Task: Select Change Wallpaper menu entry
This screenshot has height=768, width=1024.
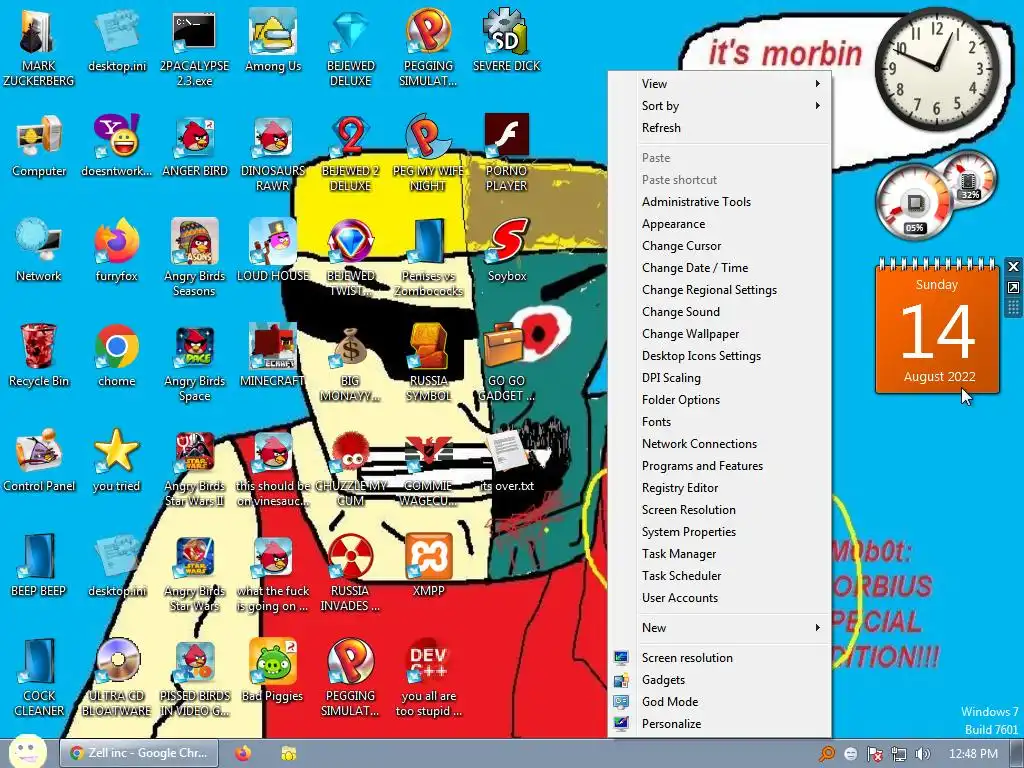Action: [x=720, y=334]
